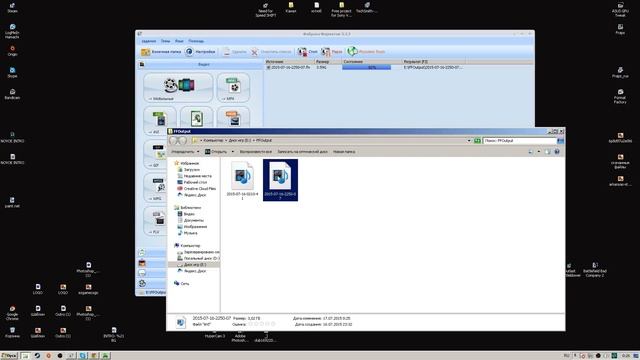The height and width of the screenshot is (360, 640).
Task: Click the Source column header in task list
Action: click(289, 62)
